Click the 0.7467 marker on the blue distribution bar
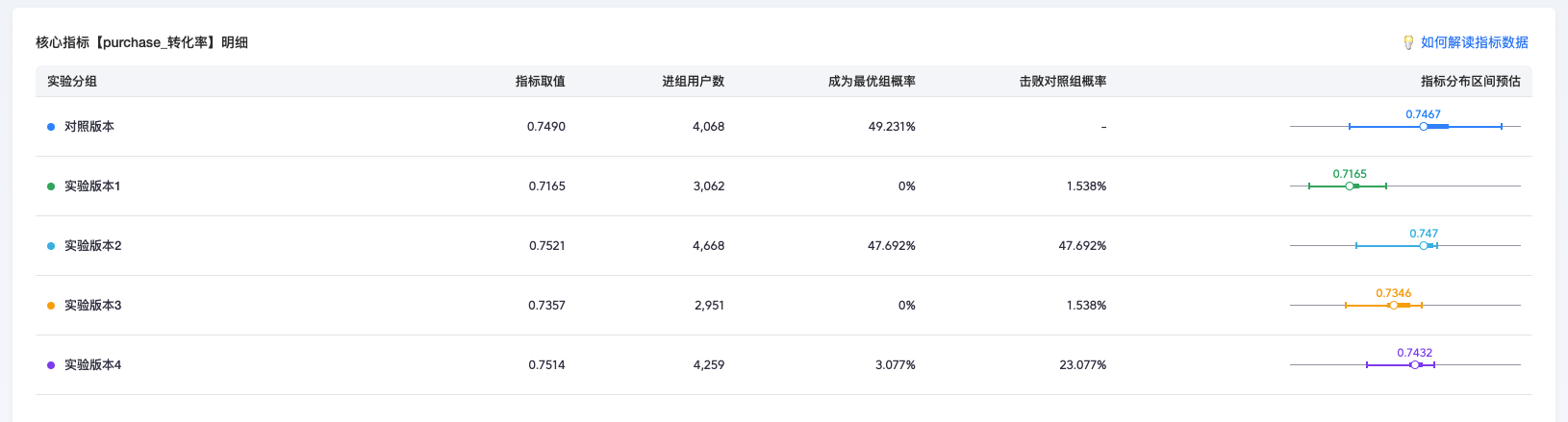Image resolution: width=1568 pixels, height=422 pixels. [1423, 126]
